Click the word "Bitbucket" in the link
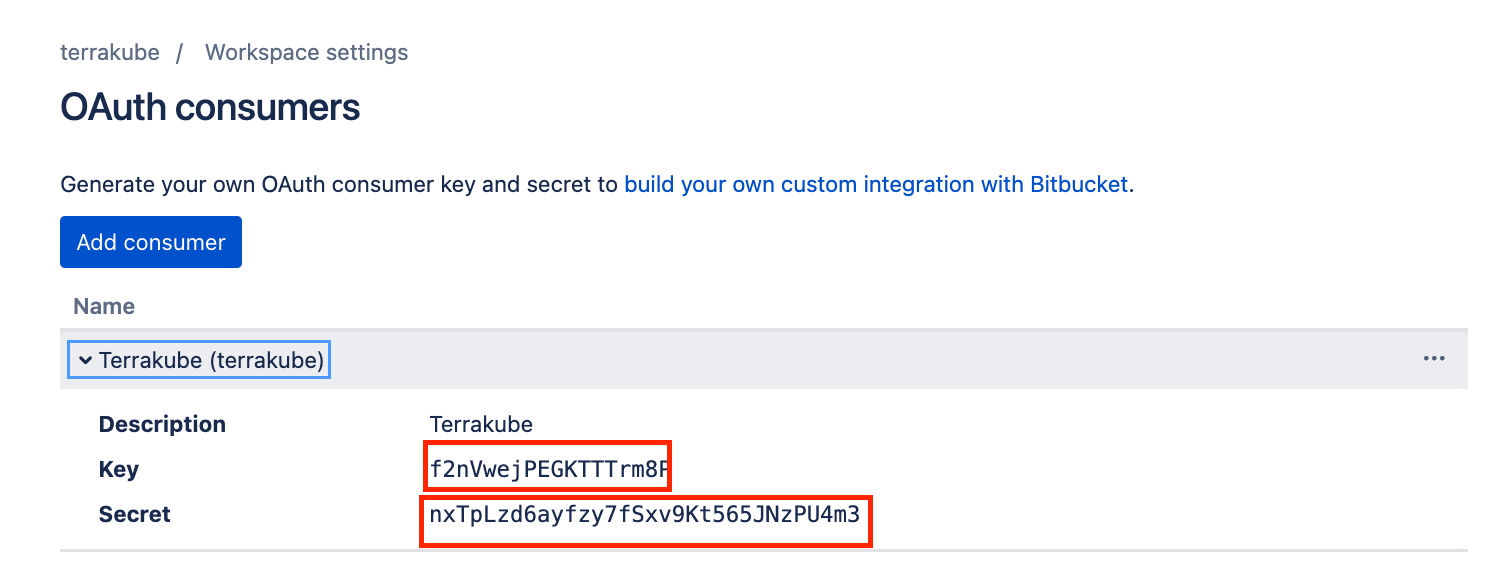 (1078, 184)
